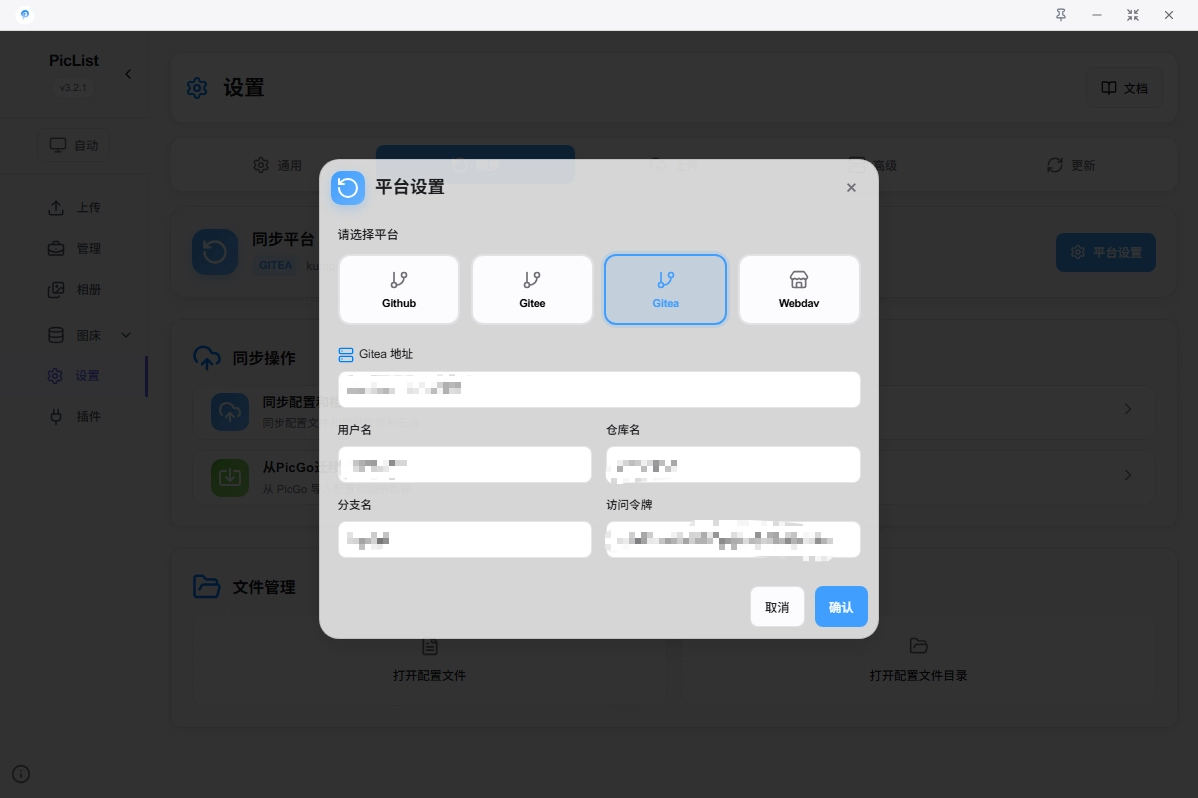Open the Album gallery sidebar icon
The height and width of the screenshot is (798, 1198).
57,290
